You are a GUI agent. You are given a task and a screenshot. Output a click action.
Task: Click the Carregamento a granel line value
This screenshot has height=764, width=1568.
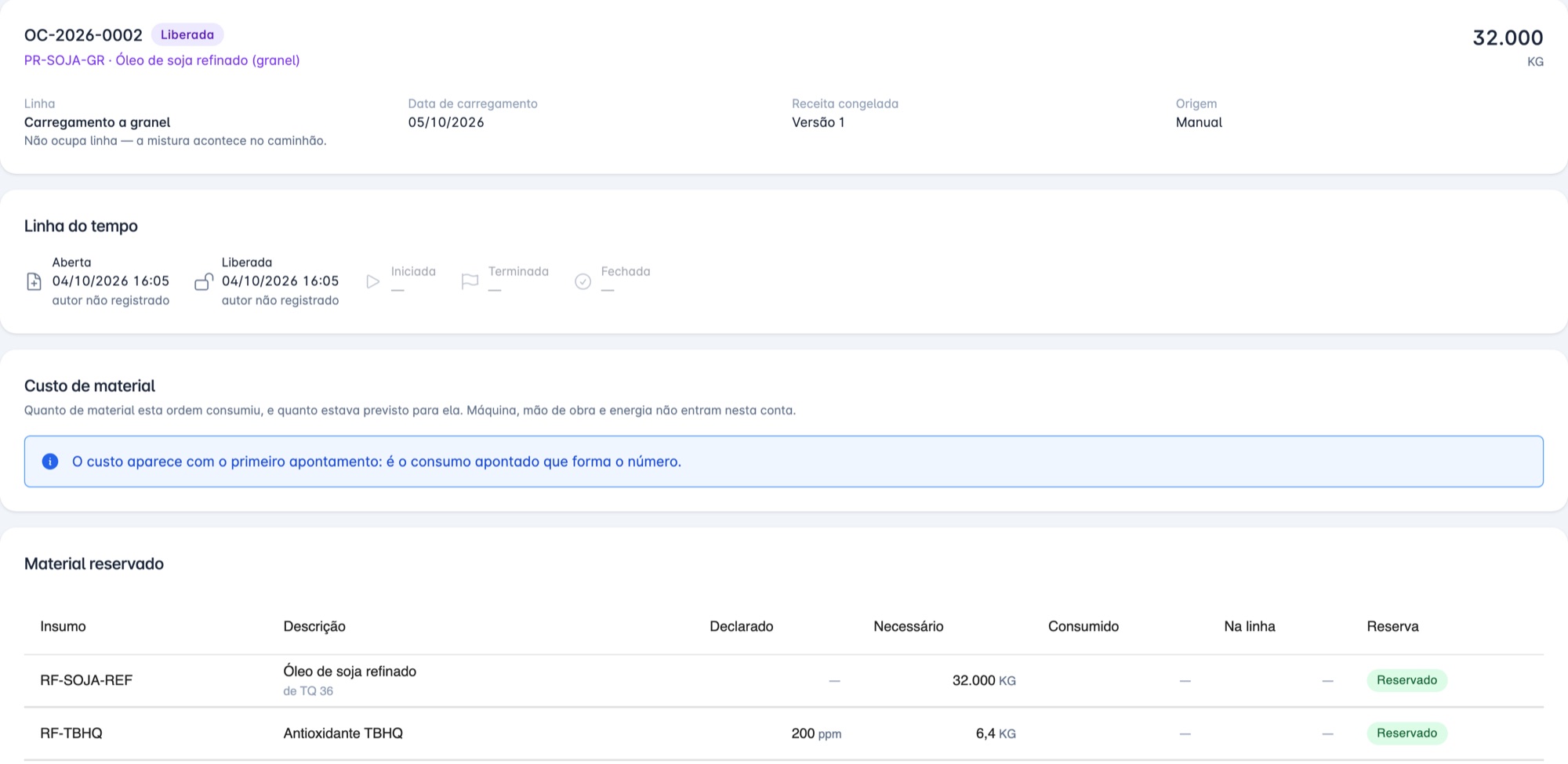tap(97, 122)
